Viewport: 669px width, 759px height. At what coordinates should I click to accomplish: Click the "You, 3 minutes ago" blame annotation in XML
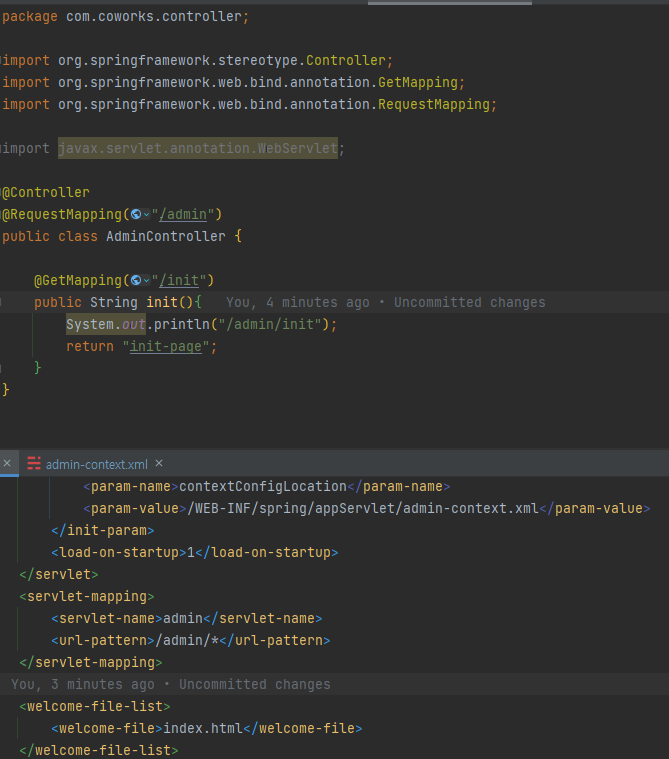pos(171,684)
